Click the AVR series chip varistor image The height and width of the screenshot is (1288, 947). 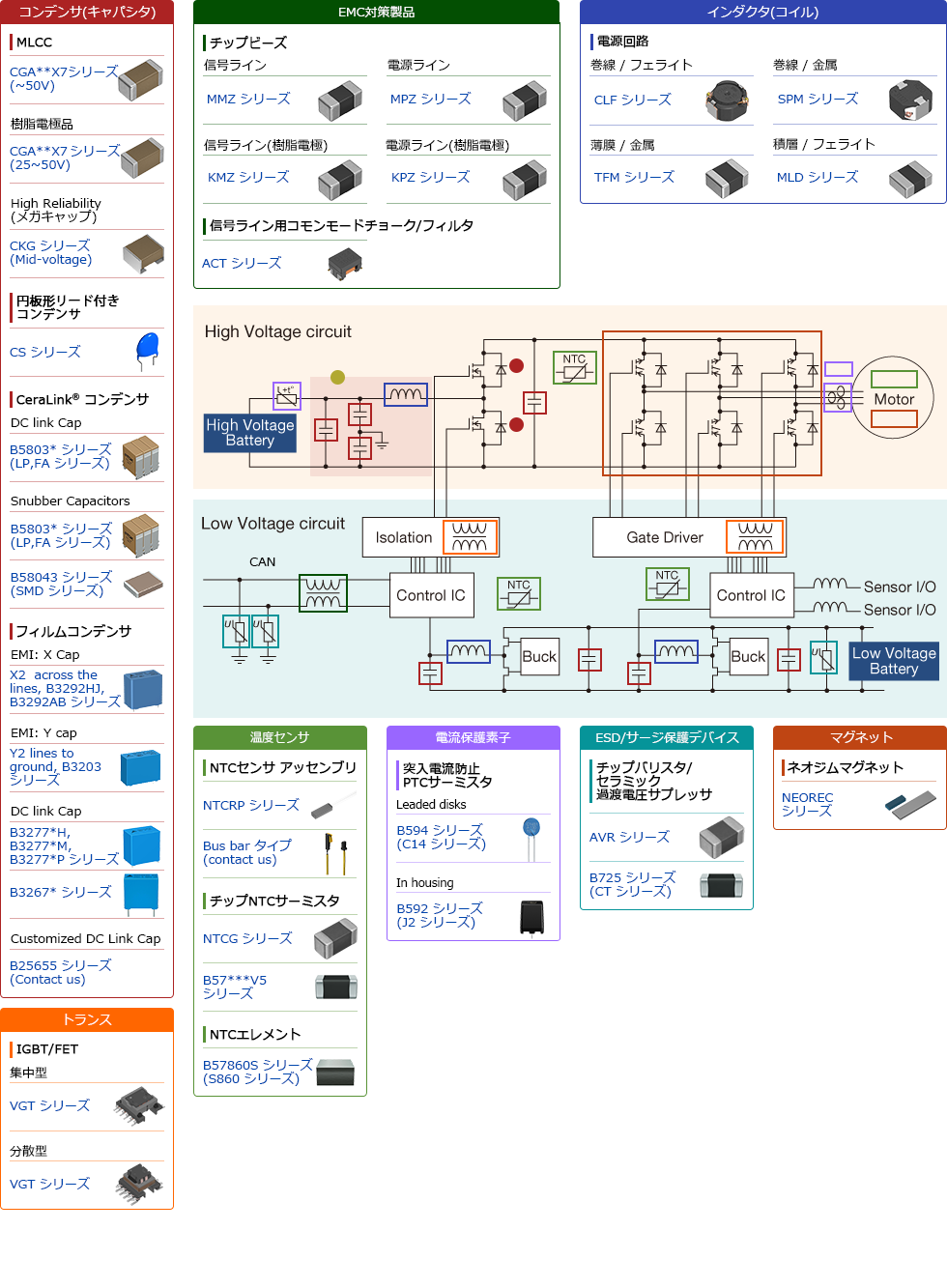721,838
